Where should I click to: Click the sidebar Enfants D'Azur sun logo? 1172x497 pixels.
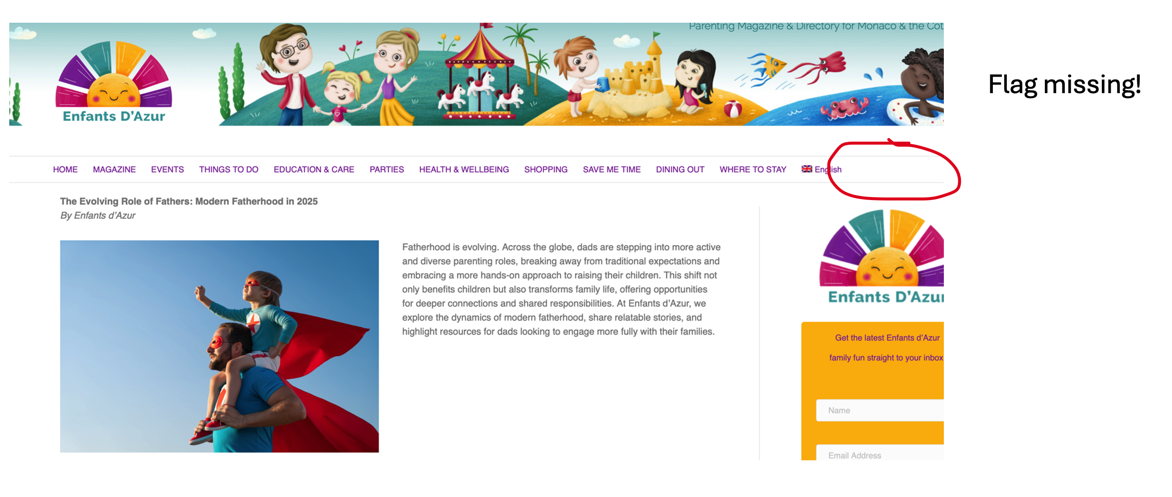click(x=882, y=257)
